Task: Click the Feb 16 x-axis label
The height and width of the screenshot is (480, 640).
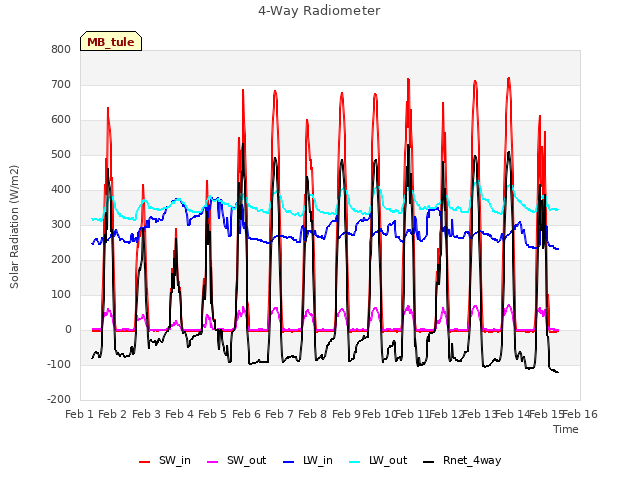Action: point(580,414)
